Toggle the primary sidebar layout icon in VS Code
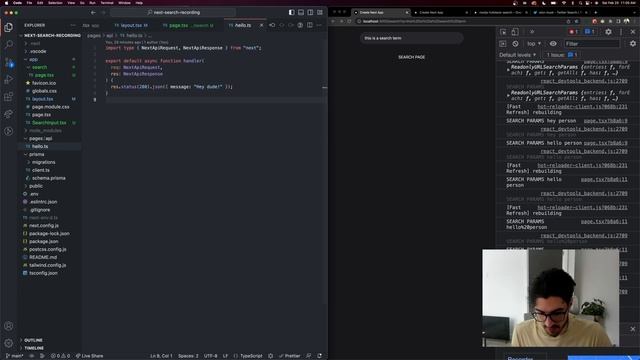 tap(291, 13)
